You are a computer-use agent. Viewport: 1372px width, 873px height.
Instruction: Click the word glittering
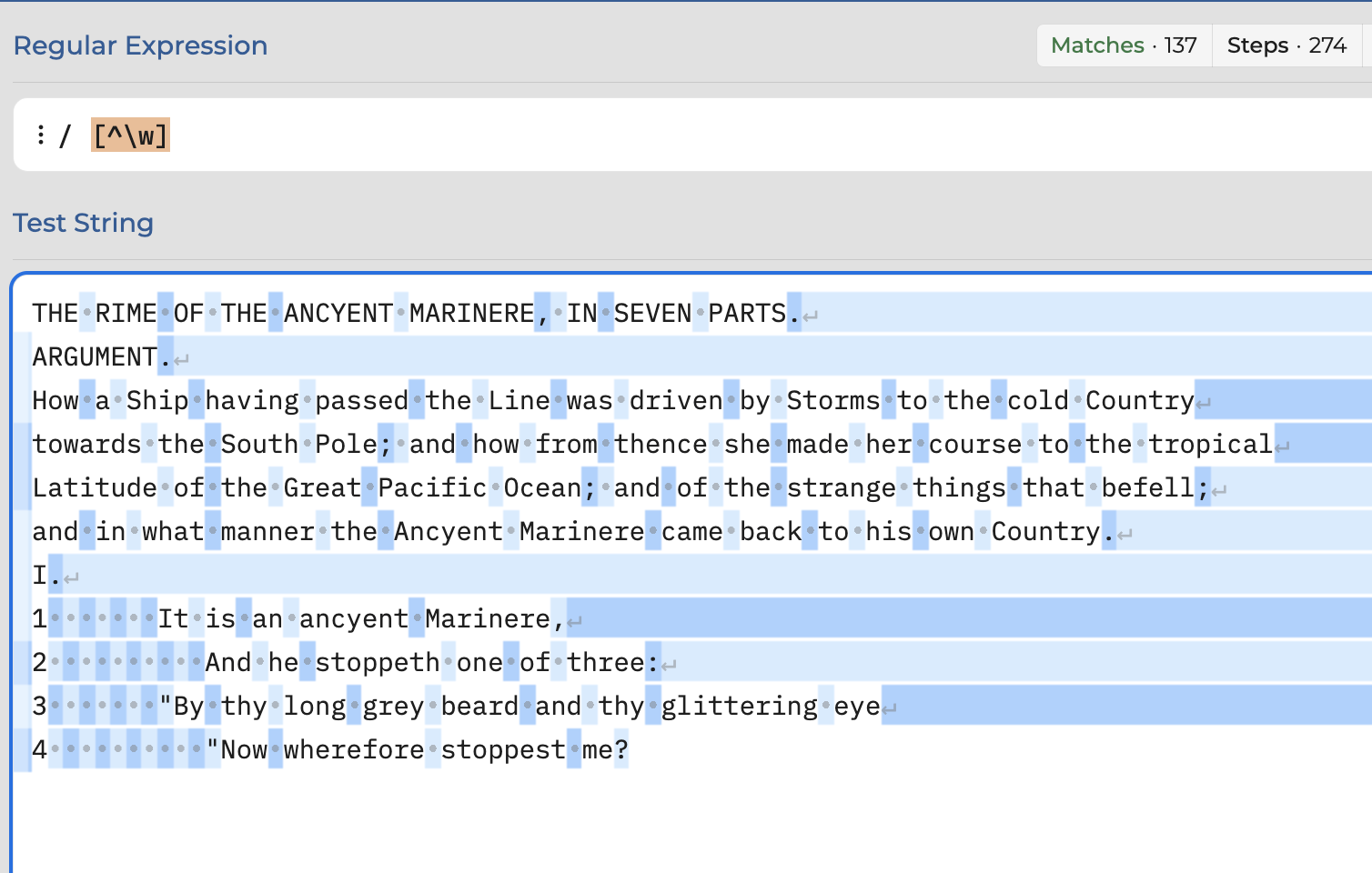(x=740, y=707)
